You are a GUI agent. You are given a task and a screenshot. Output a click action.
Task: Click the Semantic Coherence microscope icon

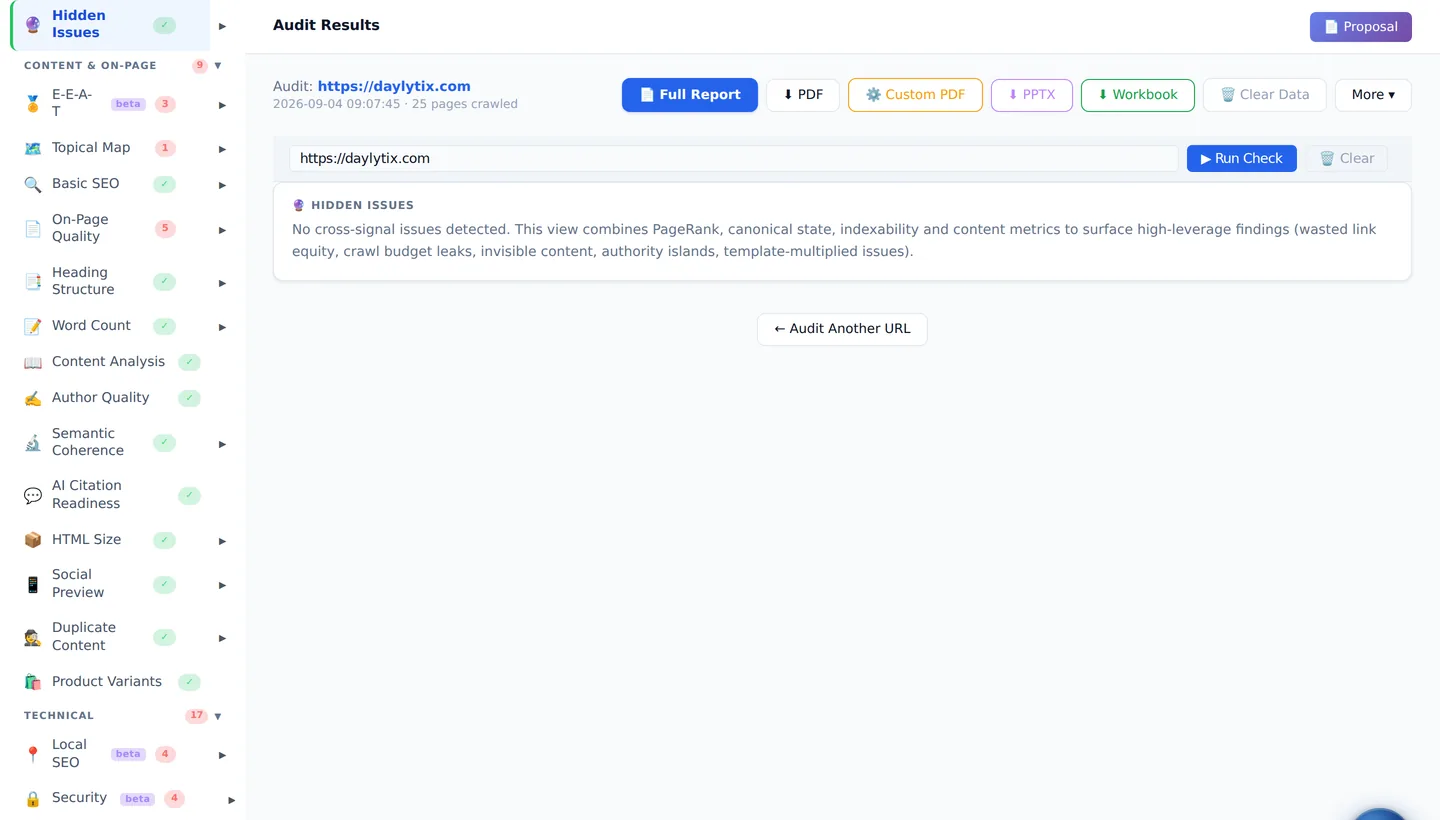tap(33, 443)
